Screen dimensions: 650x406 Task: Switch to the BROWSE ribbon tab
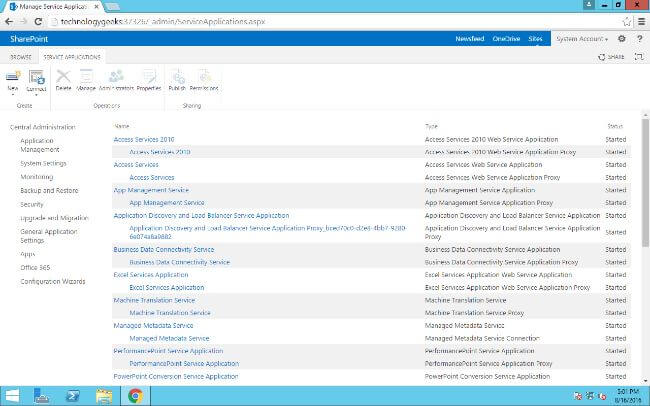(21, 57)
